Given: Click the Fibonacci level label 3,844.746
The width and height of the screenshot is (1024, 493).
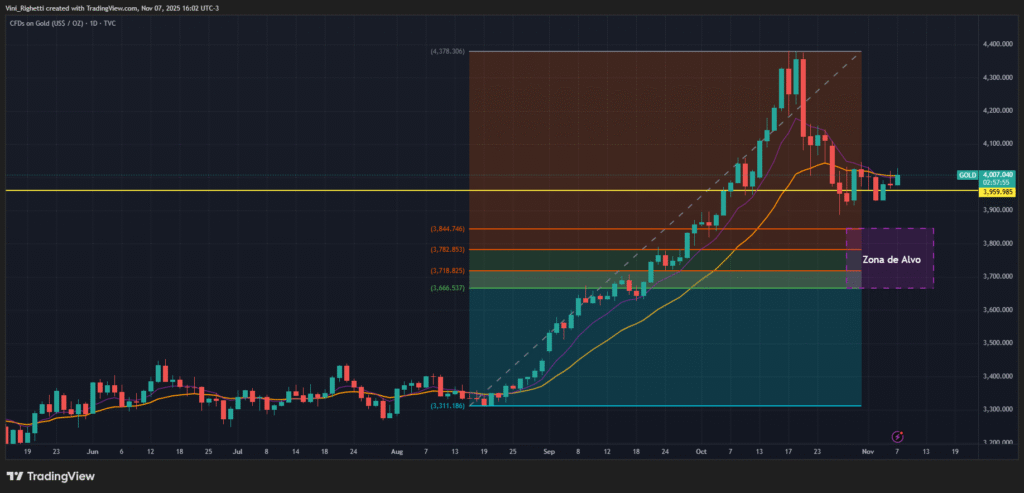Looking at the screenshot, I should (x=447, y=229).
